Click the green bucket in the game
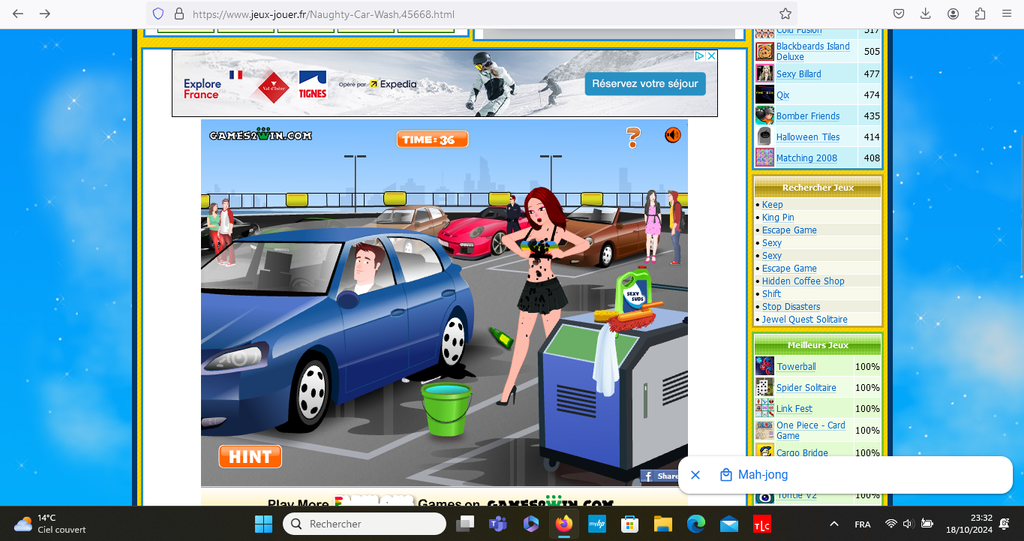The image size is (1024, 541). (x=445, y=409)
